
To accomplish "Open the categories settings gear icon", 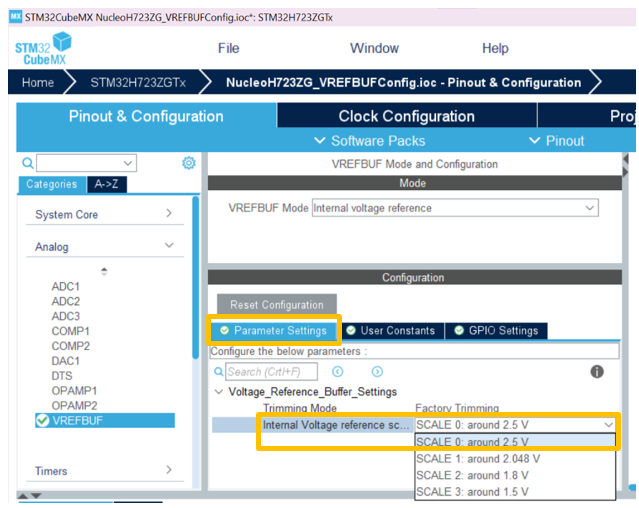I will [x=188, y=163].
